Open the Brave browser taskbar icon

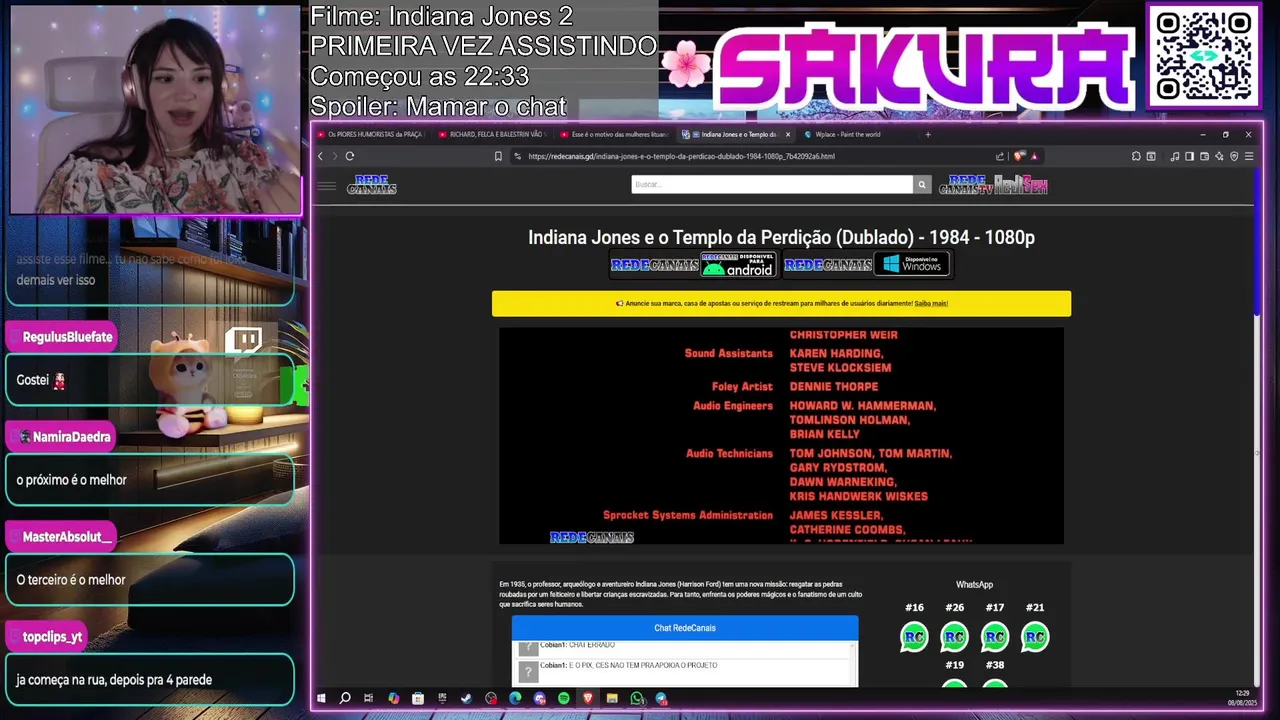[x=588, y=698]
